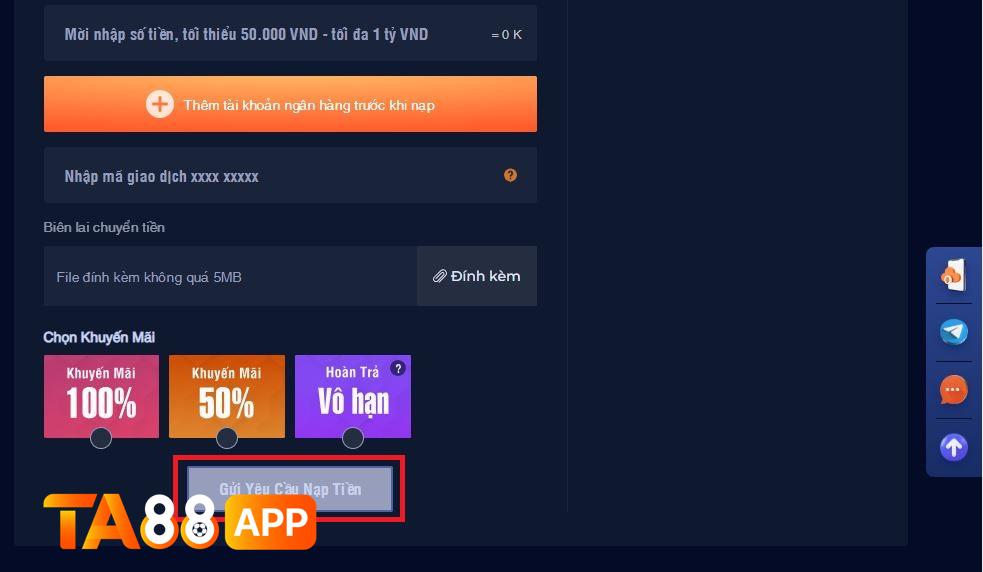
Task: Click the TA88 APP logo
Action: coord(179,522)
